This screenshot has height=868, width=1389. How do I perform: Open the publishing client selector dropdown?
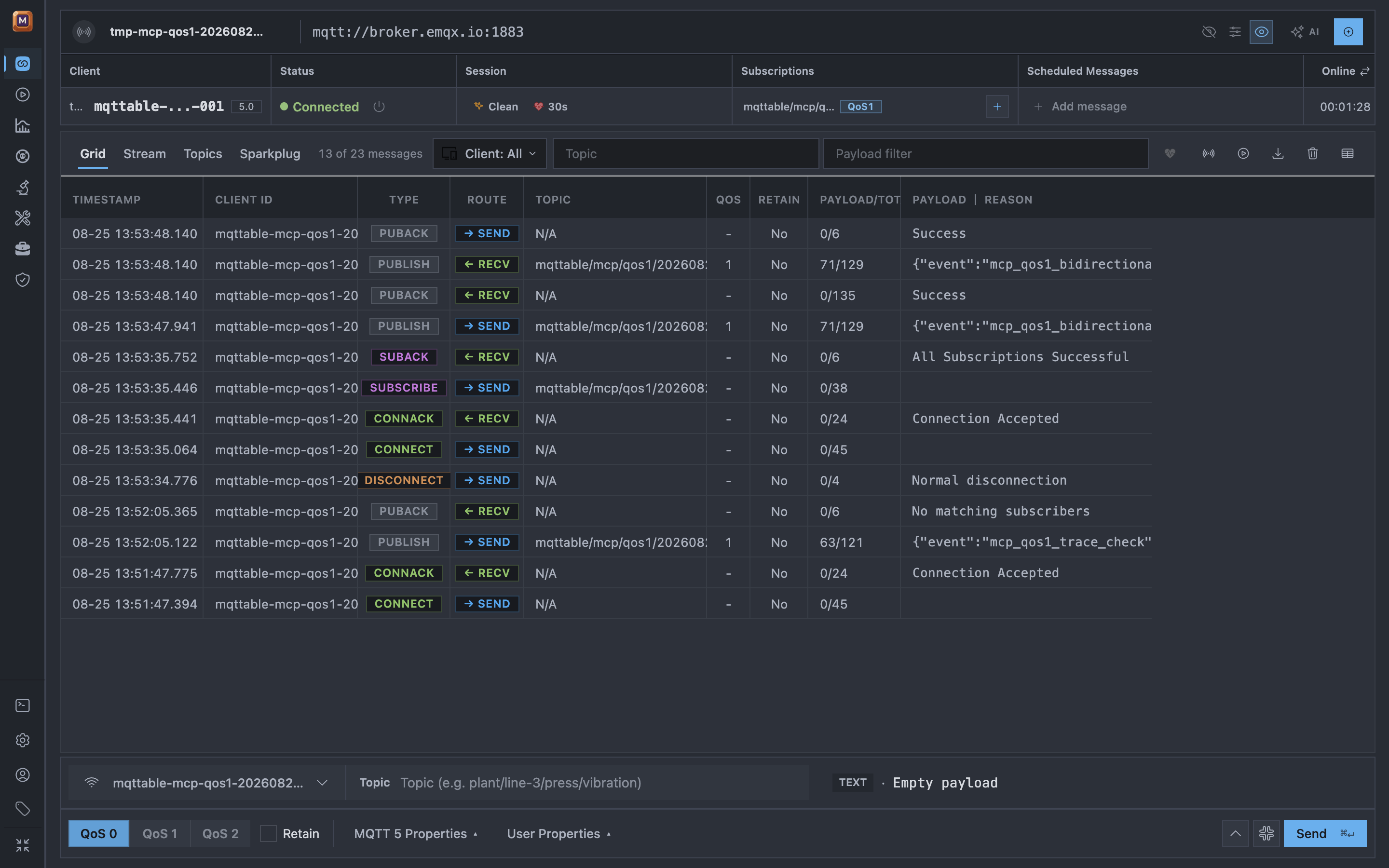point(206,783)
